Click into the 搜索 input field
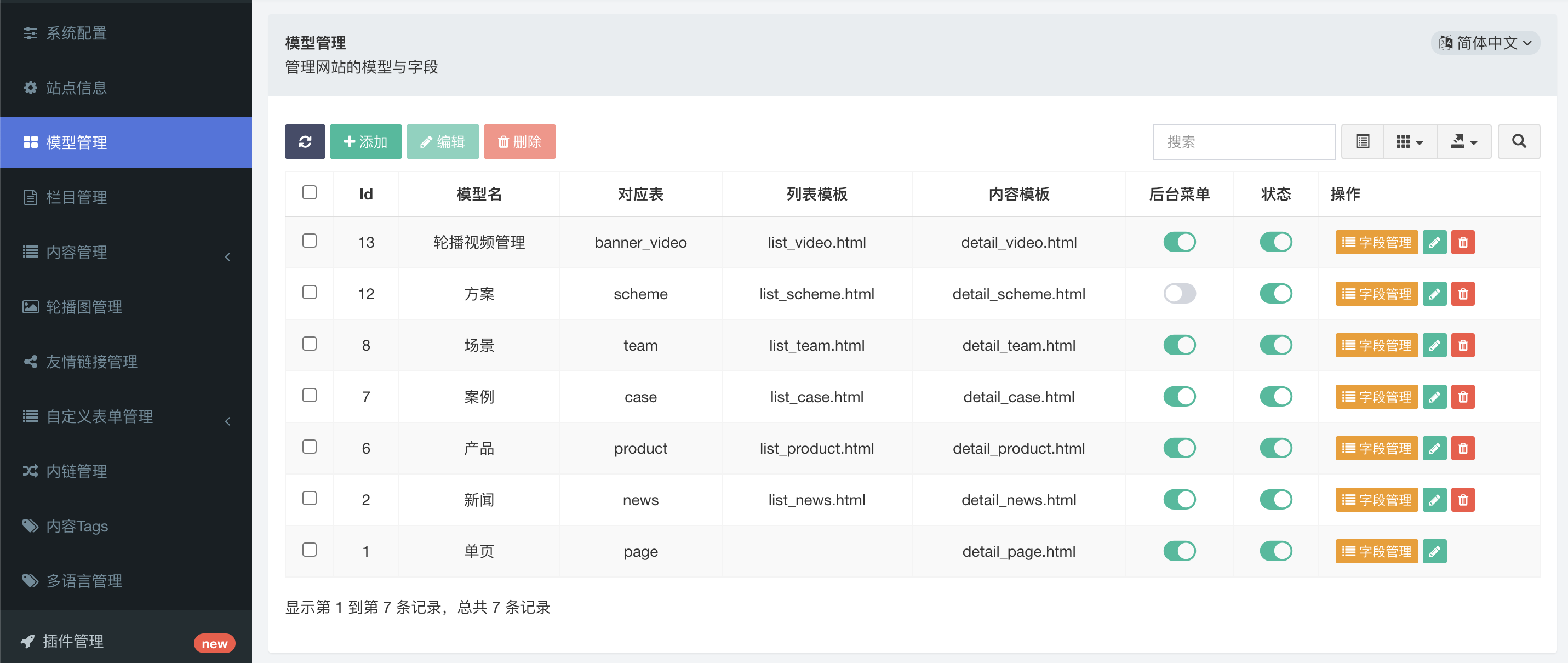1568x663 pixels. (1244, 142)
